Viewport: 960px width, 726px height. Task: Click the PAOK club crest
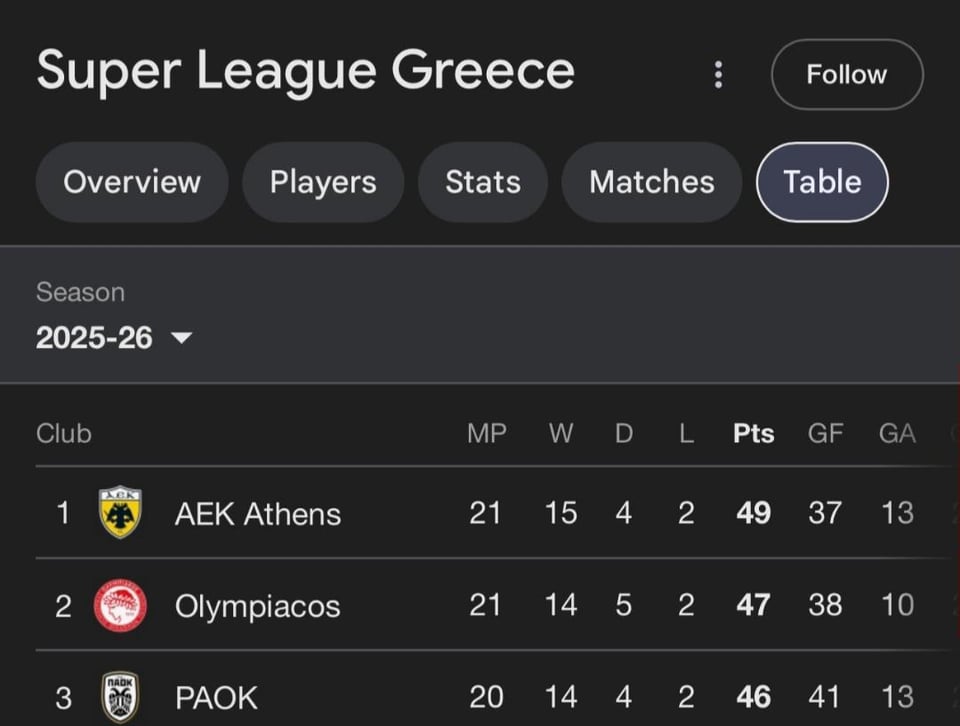(x=121, y=697)
